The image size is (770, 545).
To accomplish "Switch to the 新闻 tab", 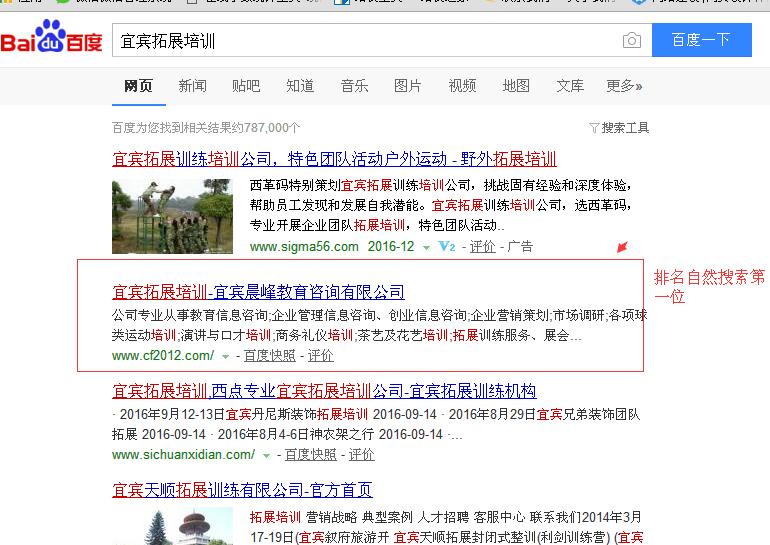I will [192, 86].
